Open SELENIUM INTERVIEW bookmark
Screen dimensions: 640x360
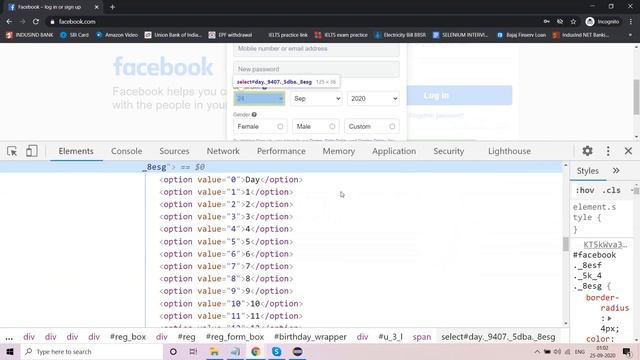click(x=460, y=35)
